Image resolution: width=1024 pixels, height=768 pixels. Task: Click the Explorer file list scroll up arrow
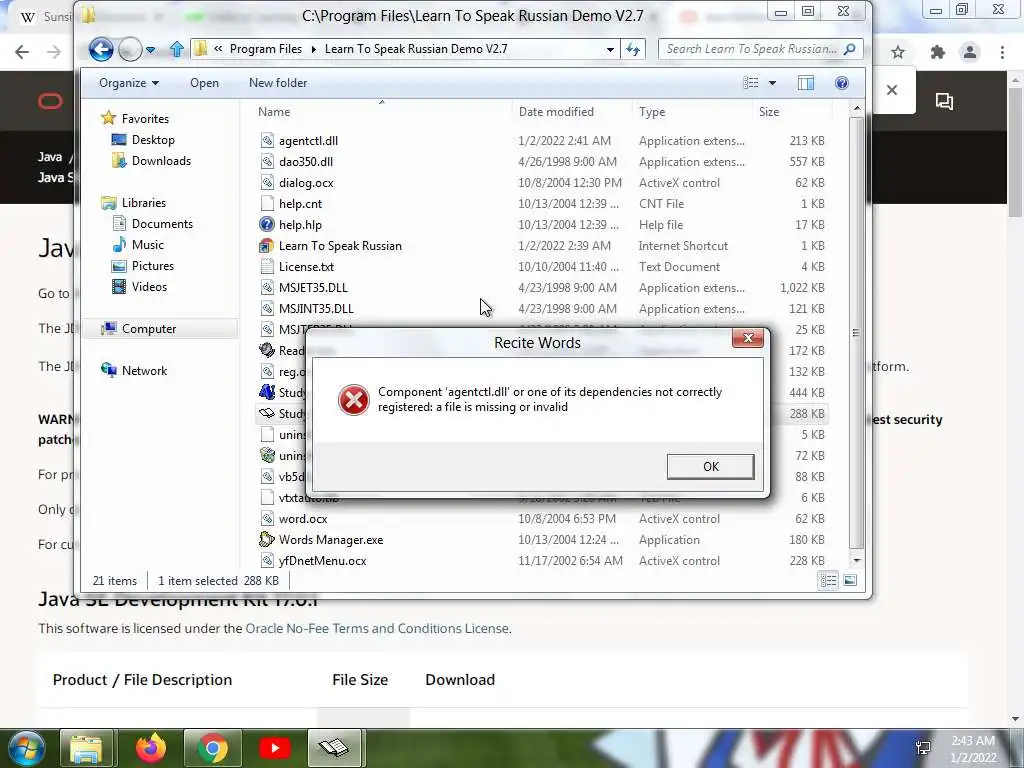(857, 108)
